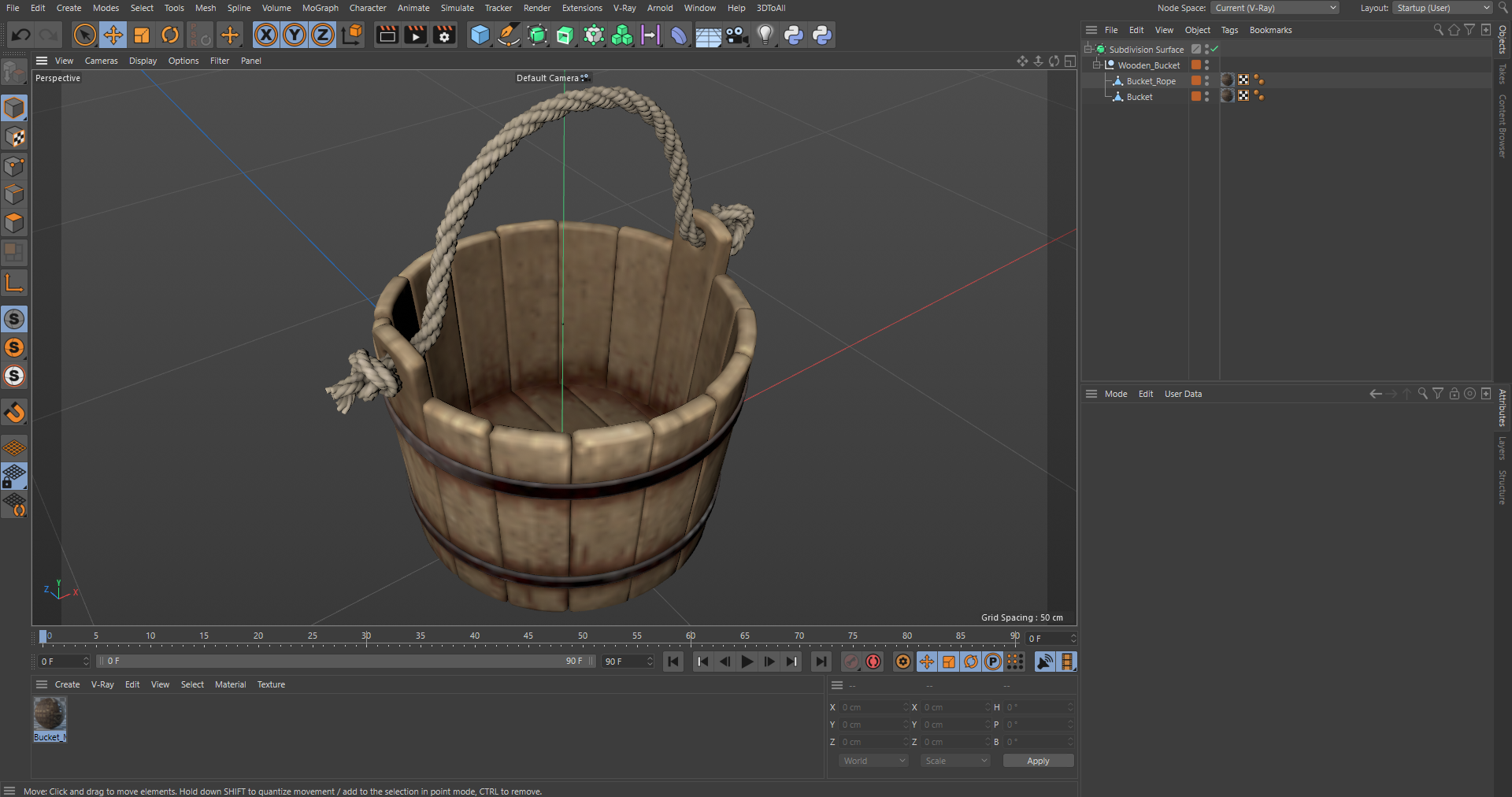The image size is (1512, 797).
Task: Open Object Manager hamburger menu
Action: 1091,30
